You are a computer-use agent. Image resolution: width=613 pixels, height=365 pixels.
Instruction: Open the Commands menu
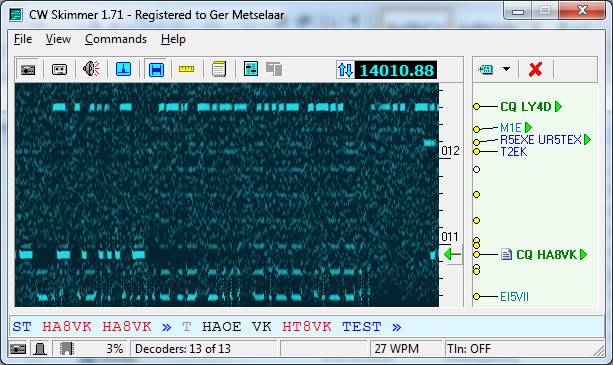[116, 39]
